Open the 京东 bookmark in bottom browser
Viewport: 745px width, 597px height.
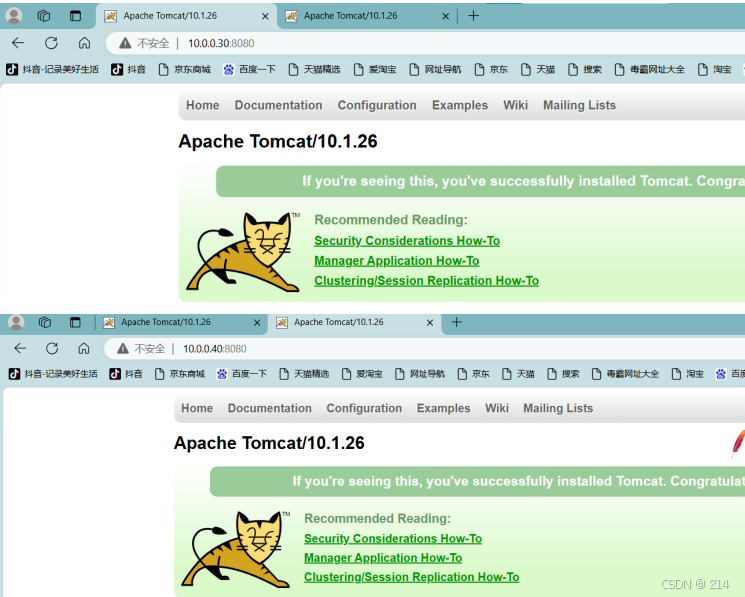pos(473,374)
